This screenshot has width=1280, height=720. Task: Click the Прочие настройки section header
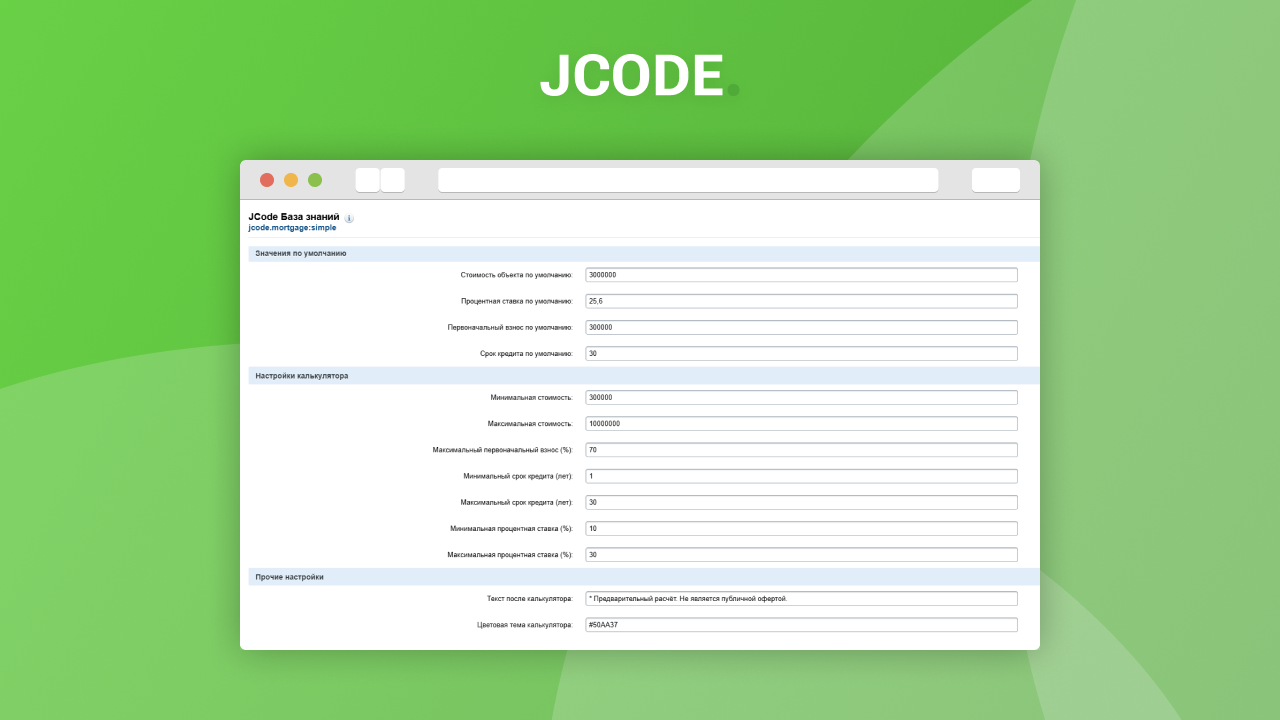[290, 577]
